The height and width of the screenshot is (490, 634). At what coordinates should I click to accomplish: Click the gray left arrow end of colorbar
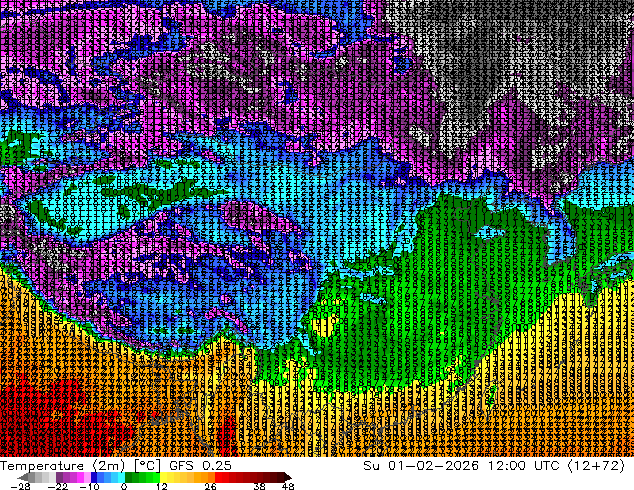23,477
